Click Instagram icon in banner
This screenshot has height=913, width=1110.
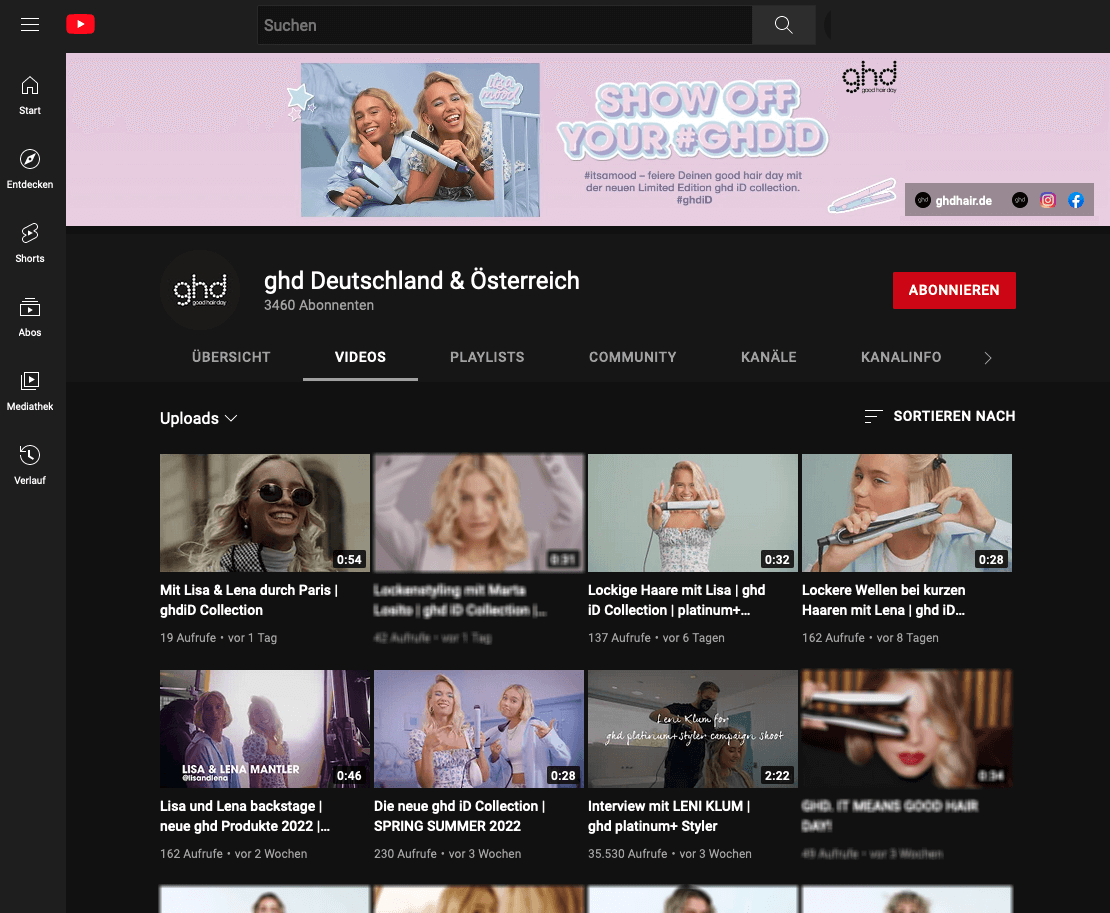click(x=1048, y=200)
